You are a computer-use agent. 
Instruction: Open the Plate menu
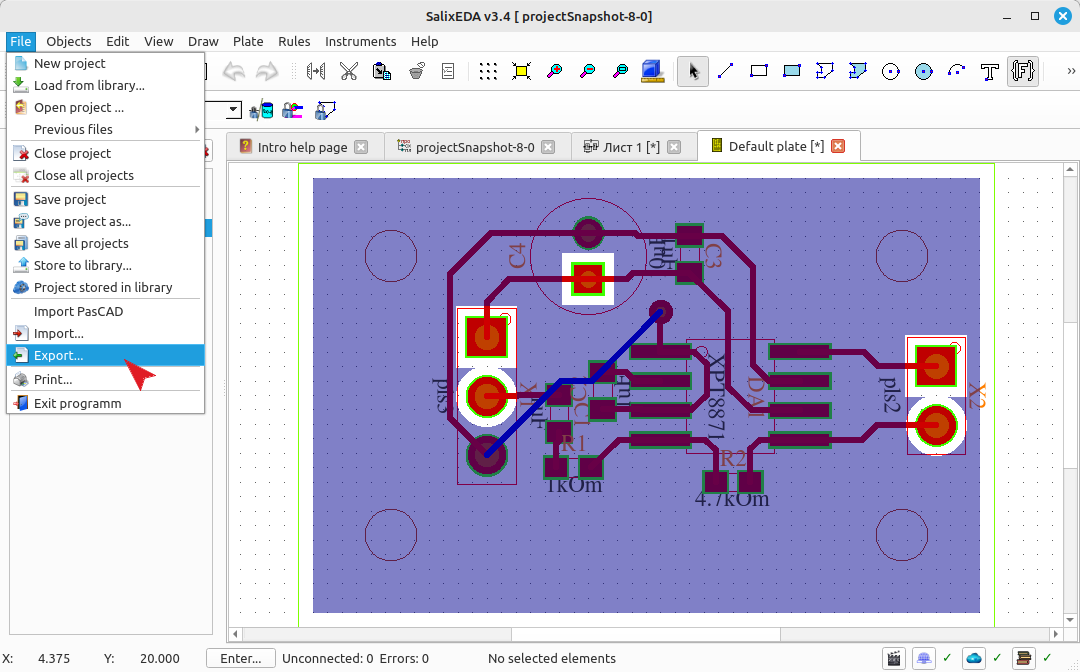[248, 41]
